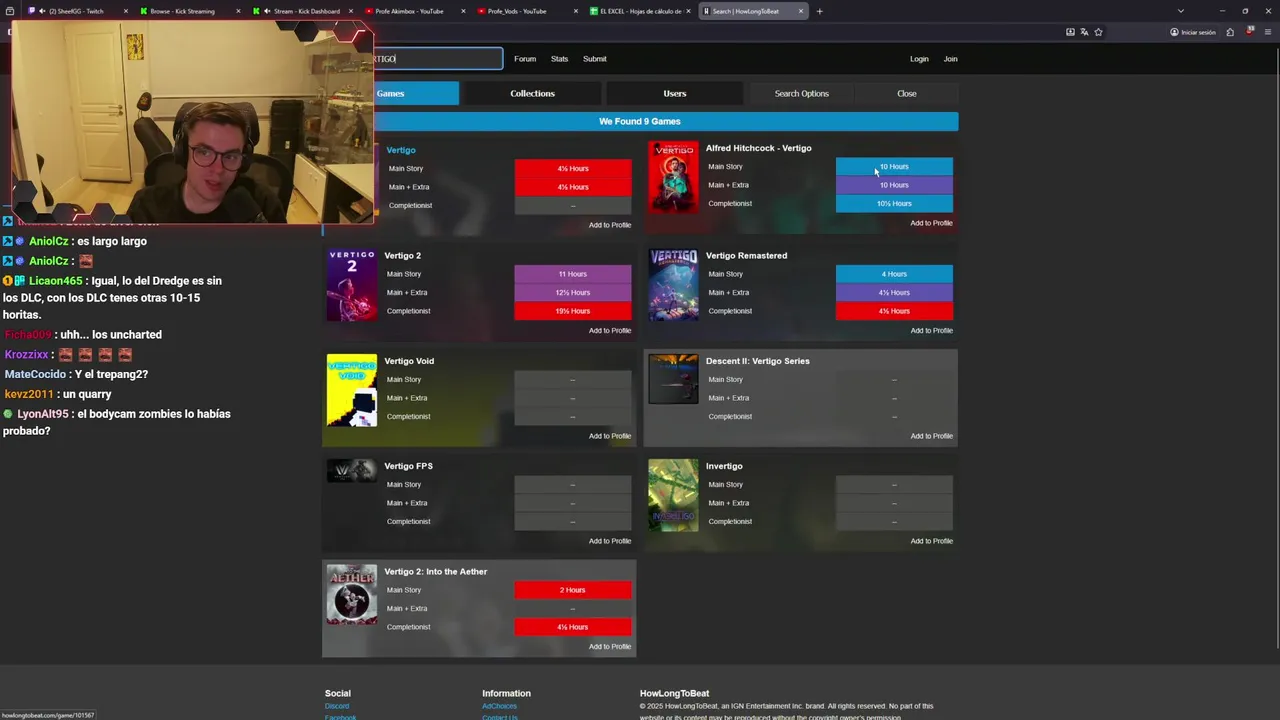Open the Vertigo FPS title link

(x=408, y=466)
